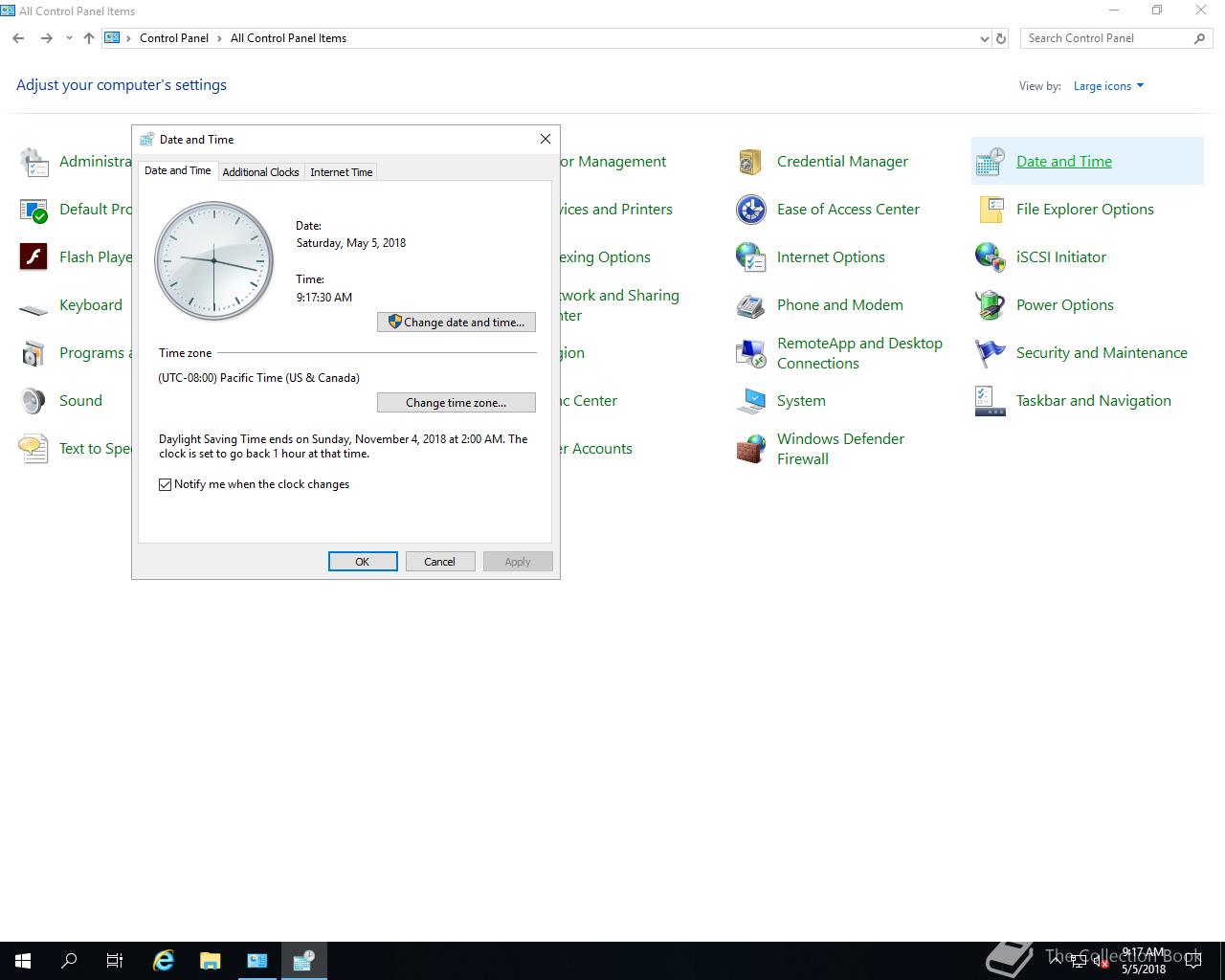Viewport: 1225px width, 980px height.
Task: Open the Administrative Tools icon
Action: click(33, 162)
